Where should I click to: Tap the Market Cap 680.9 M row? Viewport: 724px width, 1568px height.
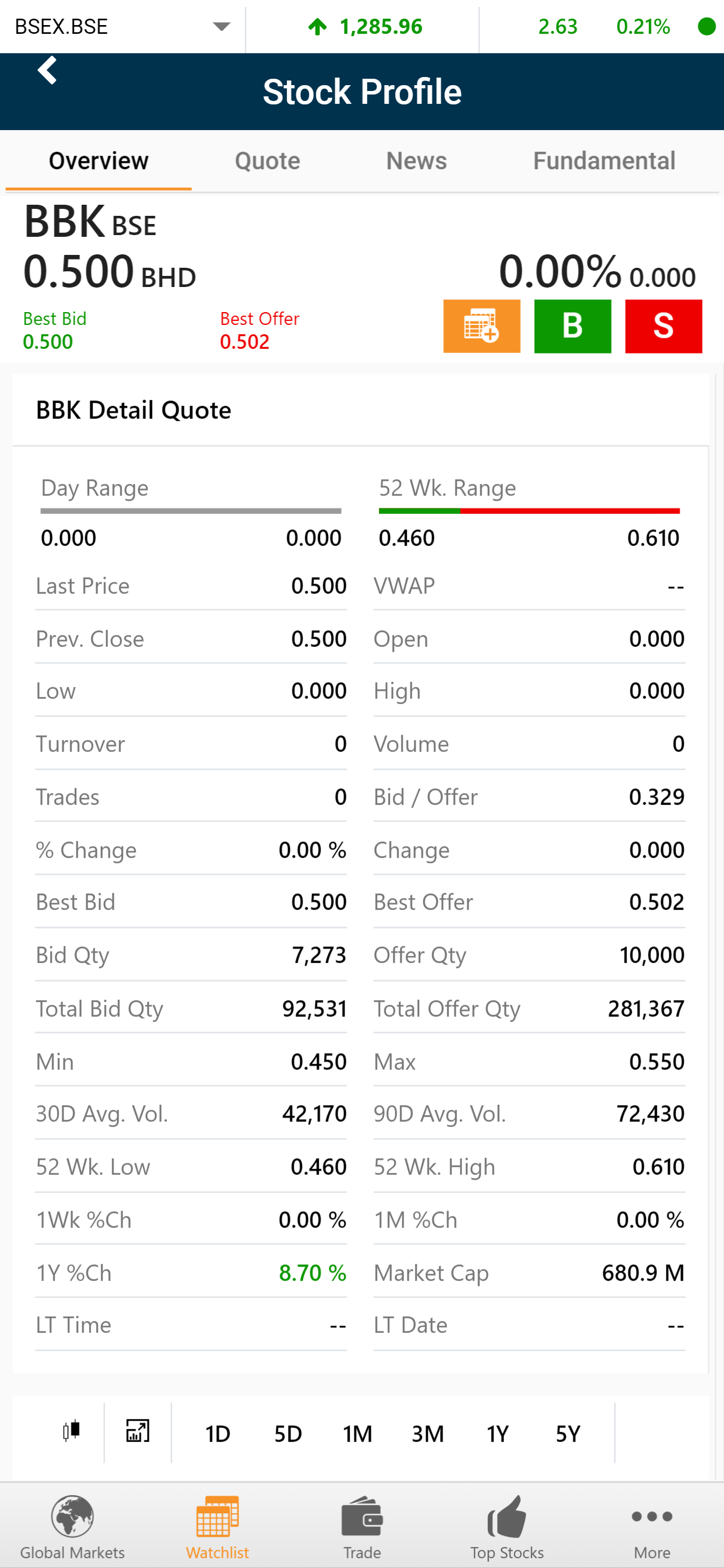tap(529, 1273)
